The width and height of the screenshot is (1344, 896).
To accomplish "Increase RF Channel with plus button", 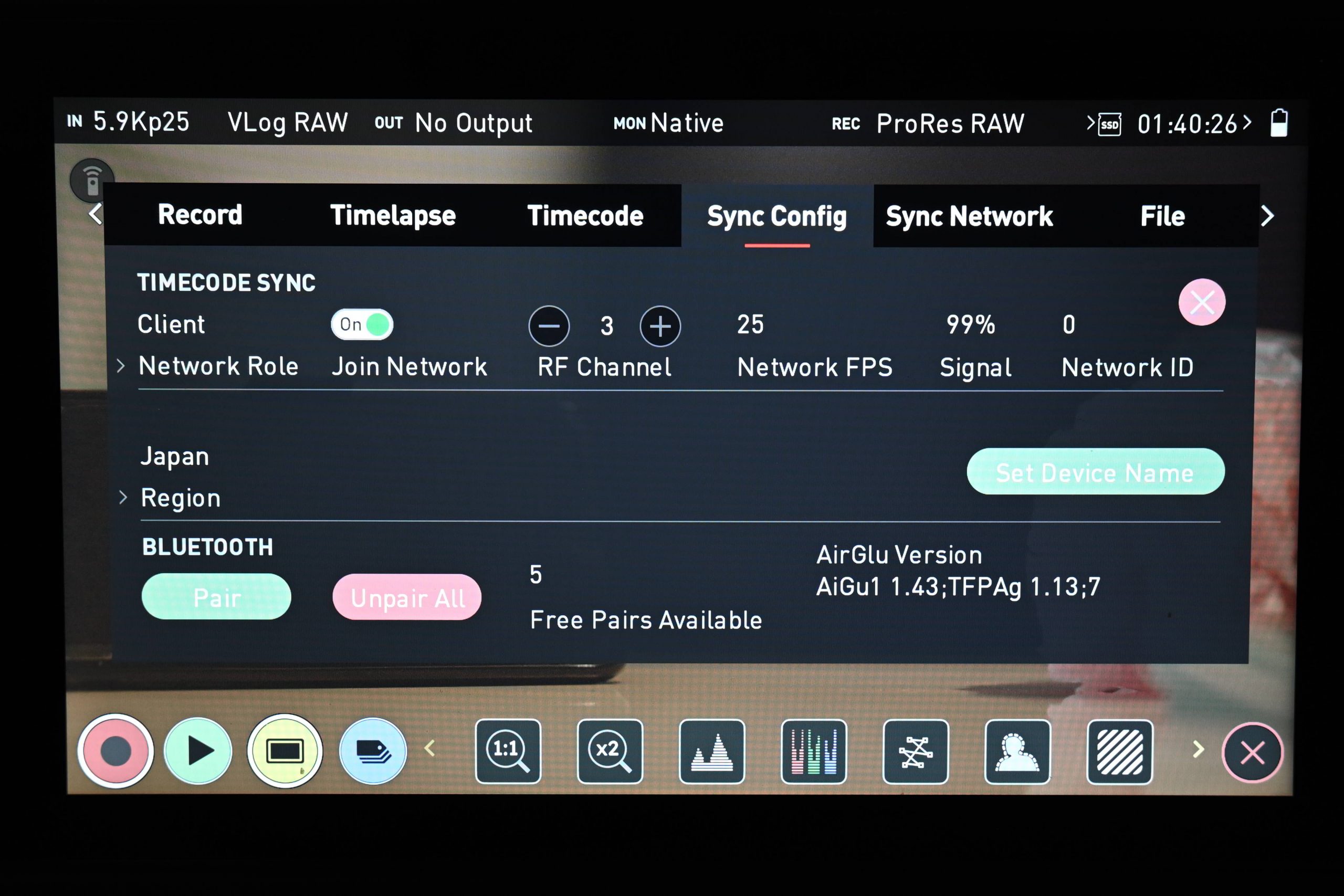I will click(x=660, y=326).
